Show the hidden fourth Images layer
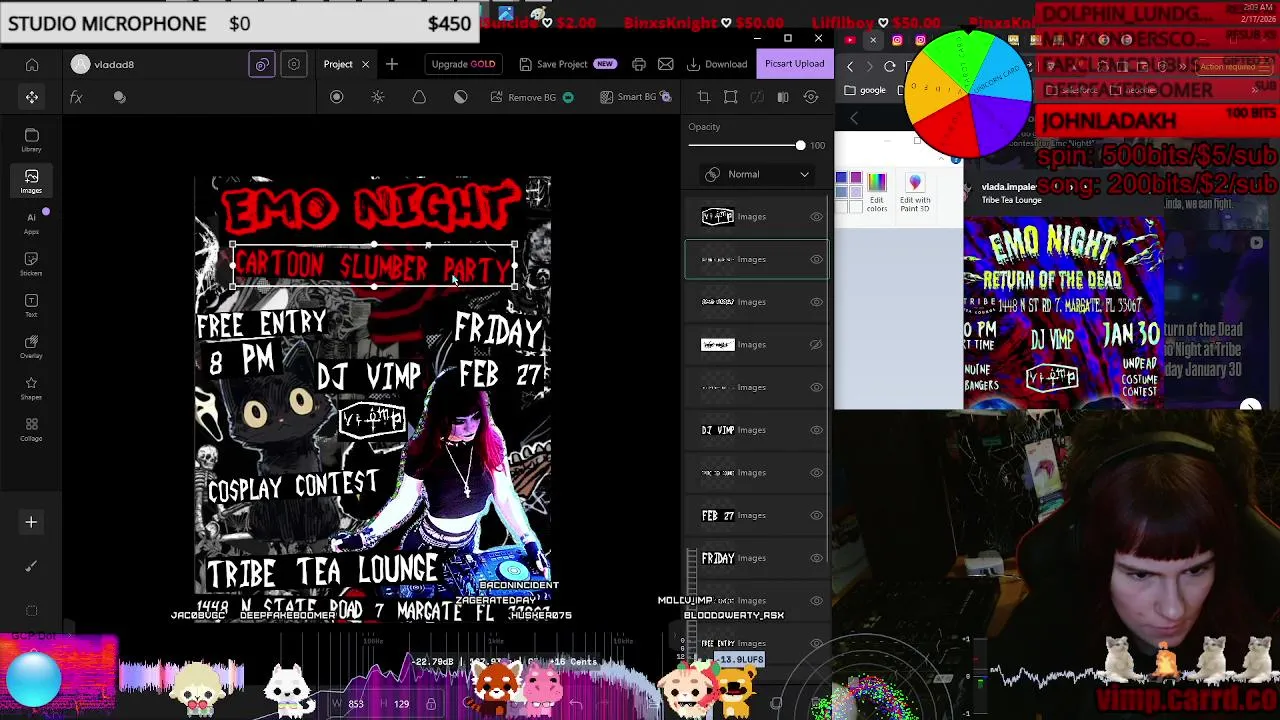This screenshot has width=1280, height=720. tap(816, 345)
